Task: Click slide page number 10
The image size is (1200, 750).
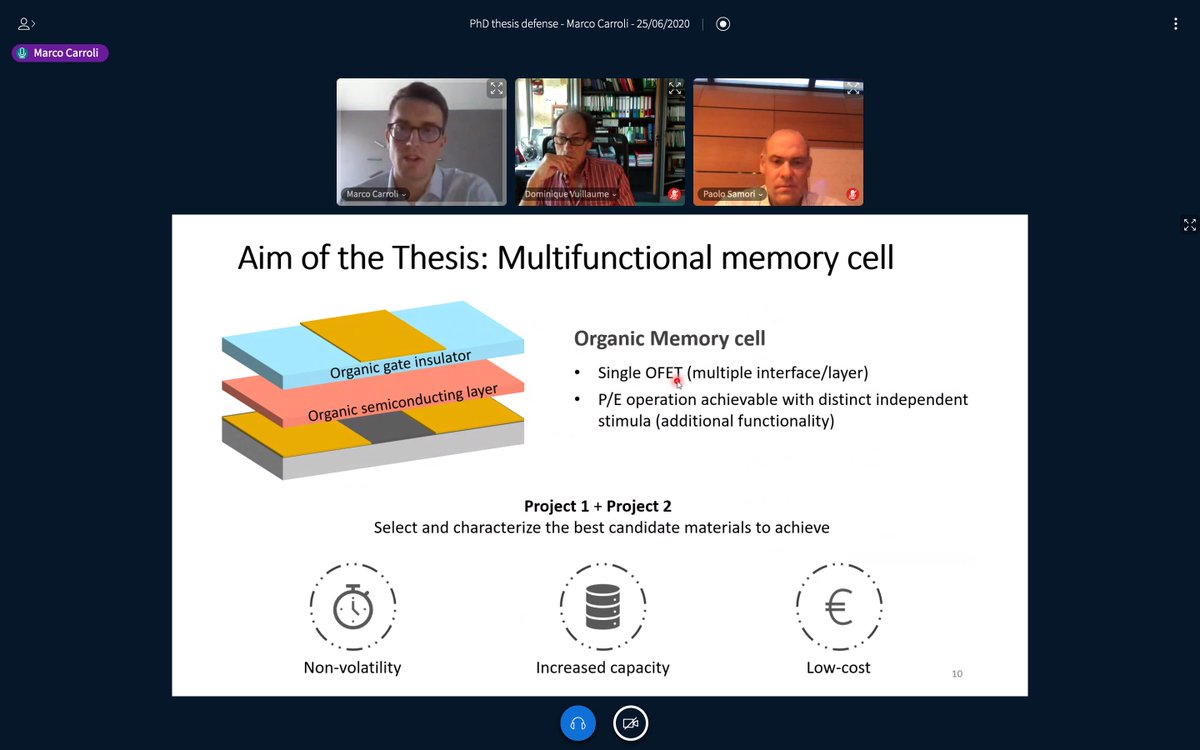Action: point(956,674)
